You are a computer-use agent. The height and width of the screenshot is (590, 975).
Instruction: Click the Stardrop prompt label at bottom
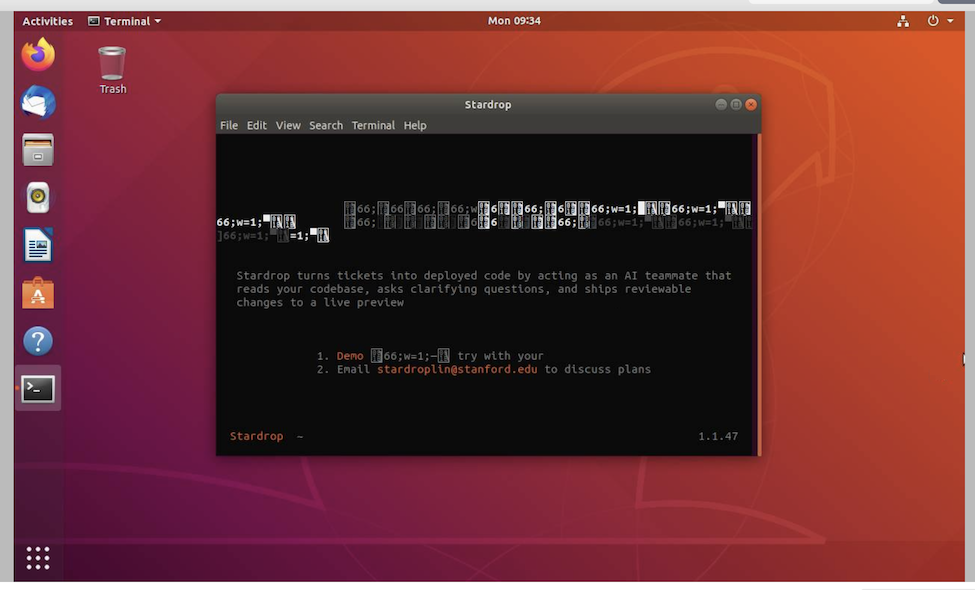pyautogui.click(x=256, y=436)
